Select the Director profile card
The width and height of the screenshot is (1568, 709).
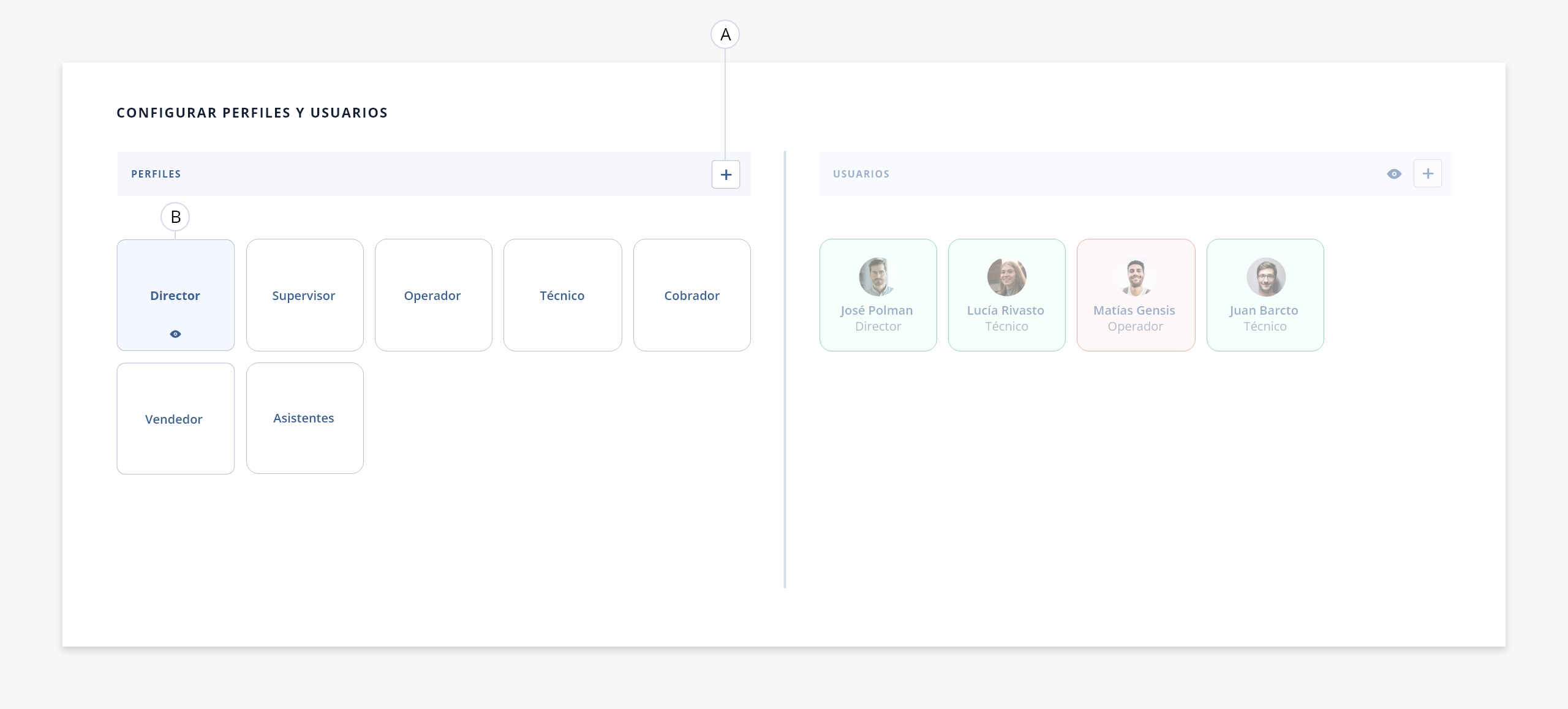coord(176,295)
